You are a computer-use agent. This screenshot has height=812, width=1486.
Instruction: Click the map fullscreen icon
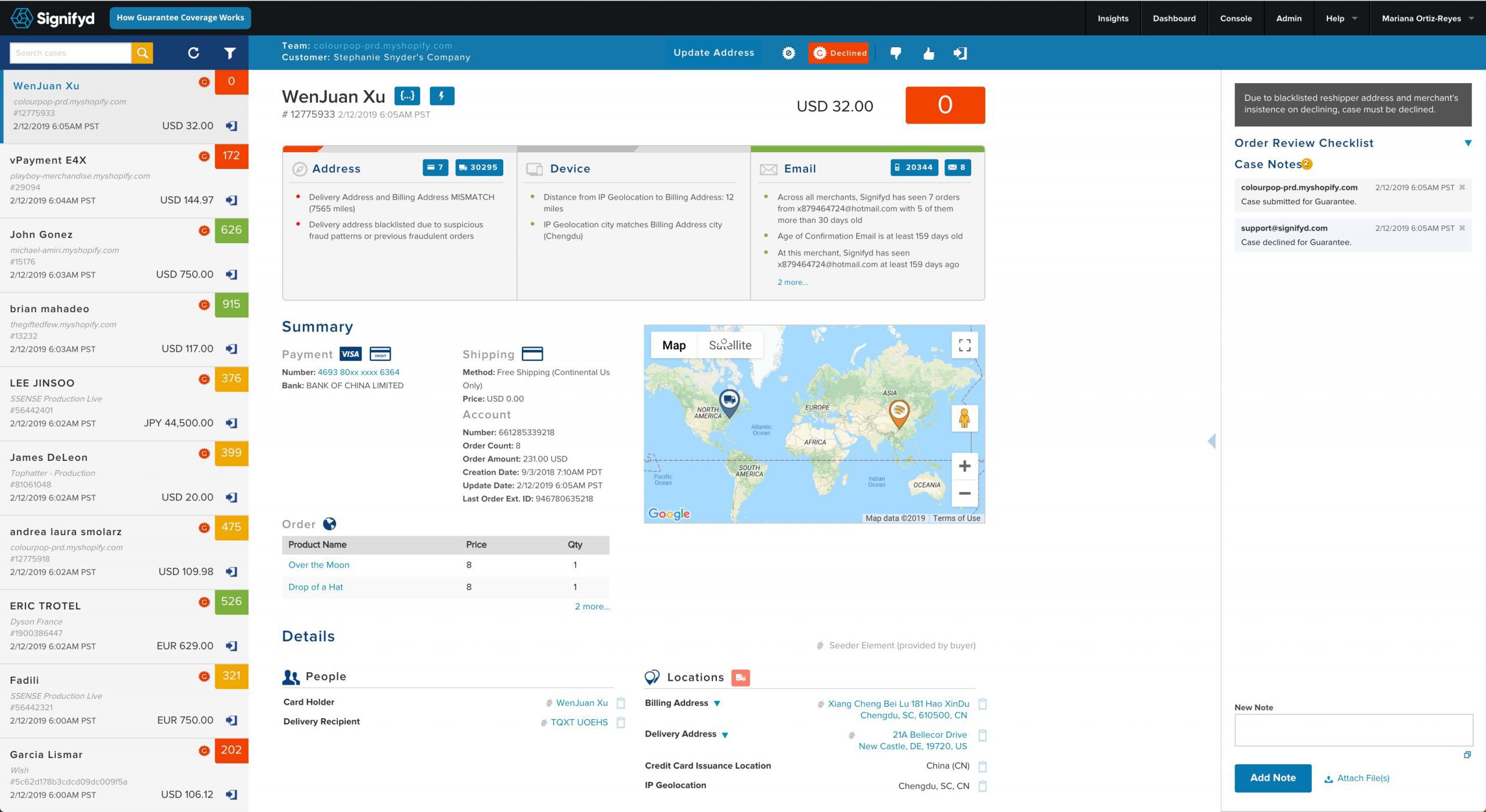(x=965, y=345)
